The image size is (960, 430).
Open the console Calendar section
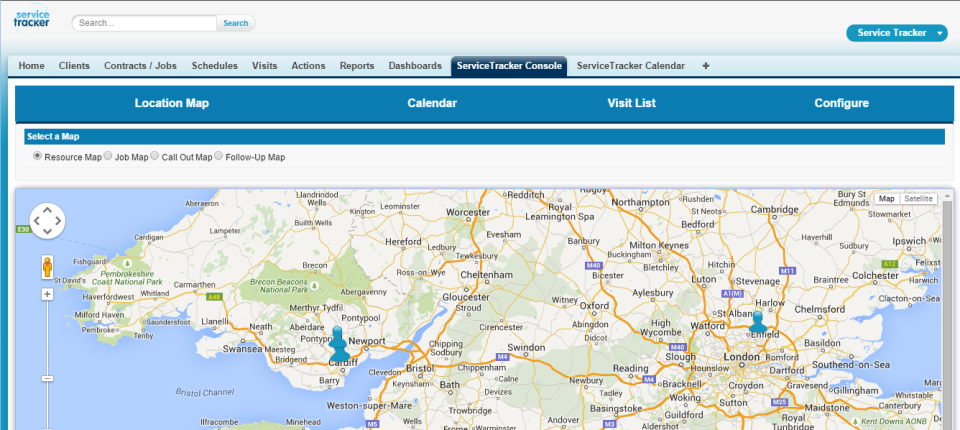click(432, 103)
